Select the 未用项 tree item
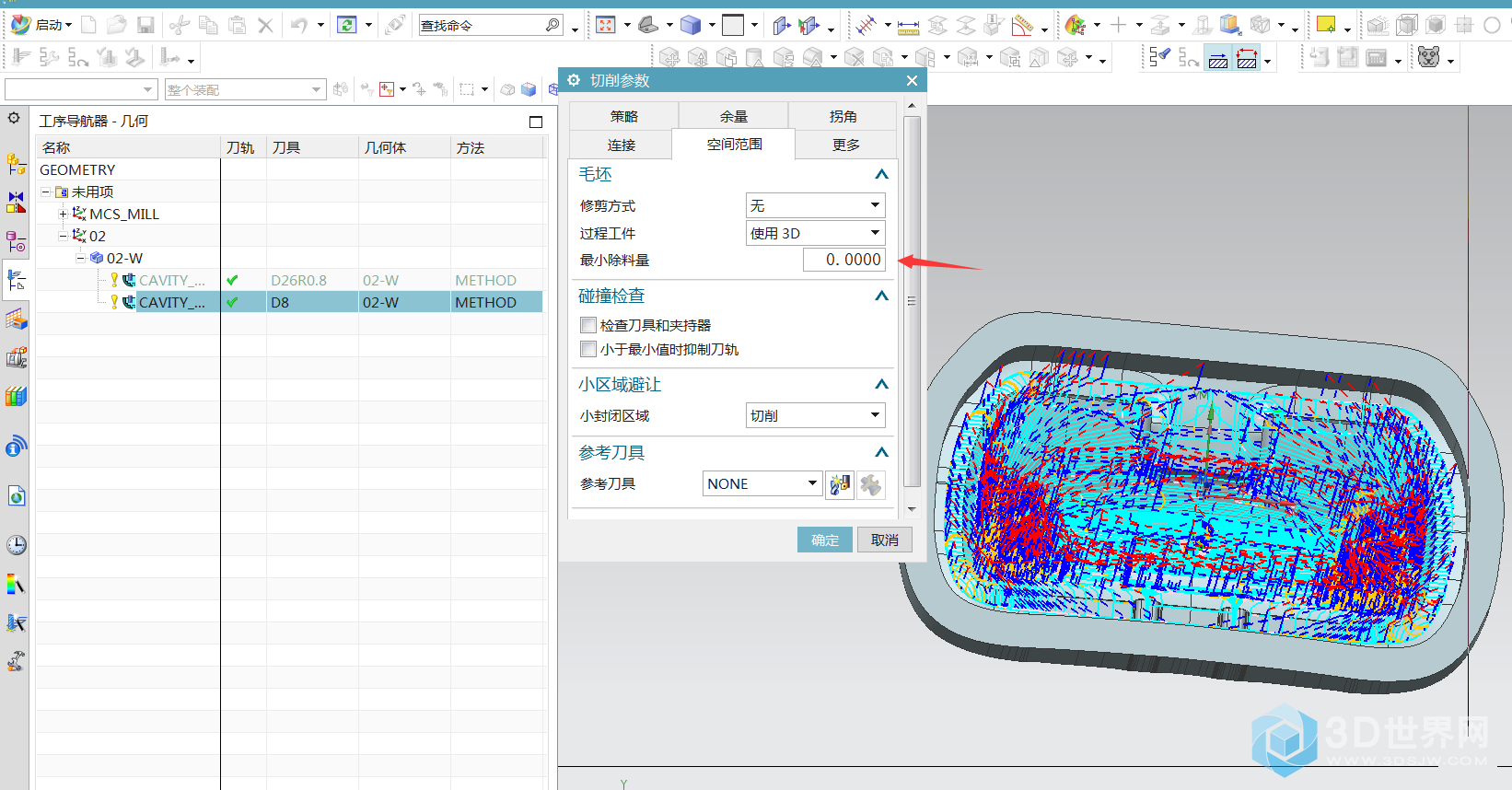1512x790 pixels. click(x=92, y=192)
